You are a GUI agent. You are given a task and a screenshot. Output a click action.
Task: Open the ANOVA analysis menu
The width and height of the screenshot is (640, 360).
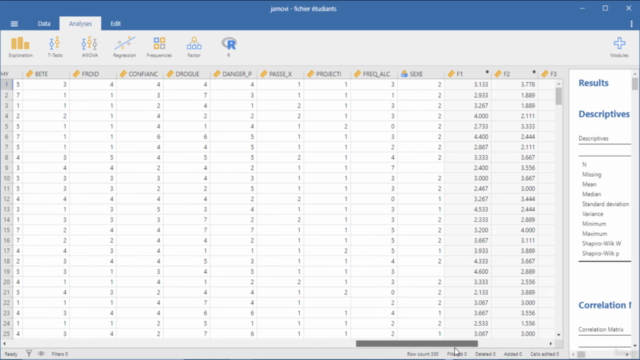tap(89, 47)
